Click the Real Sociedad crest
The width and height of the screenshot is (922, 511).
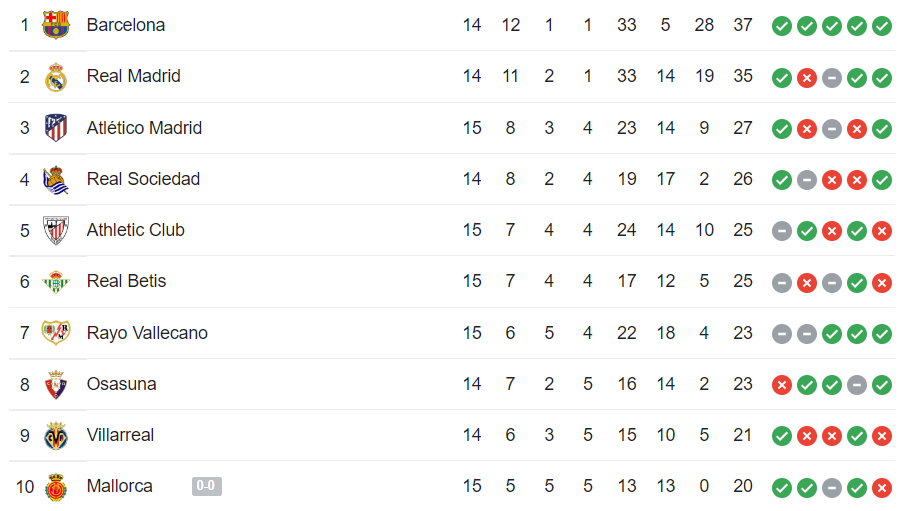56,179
